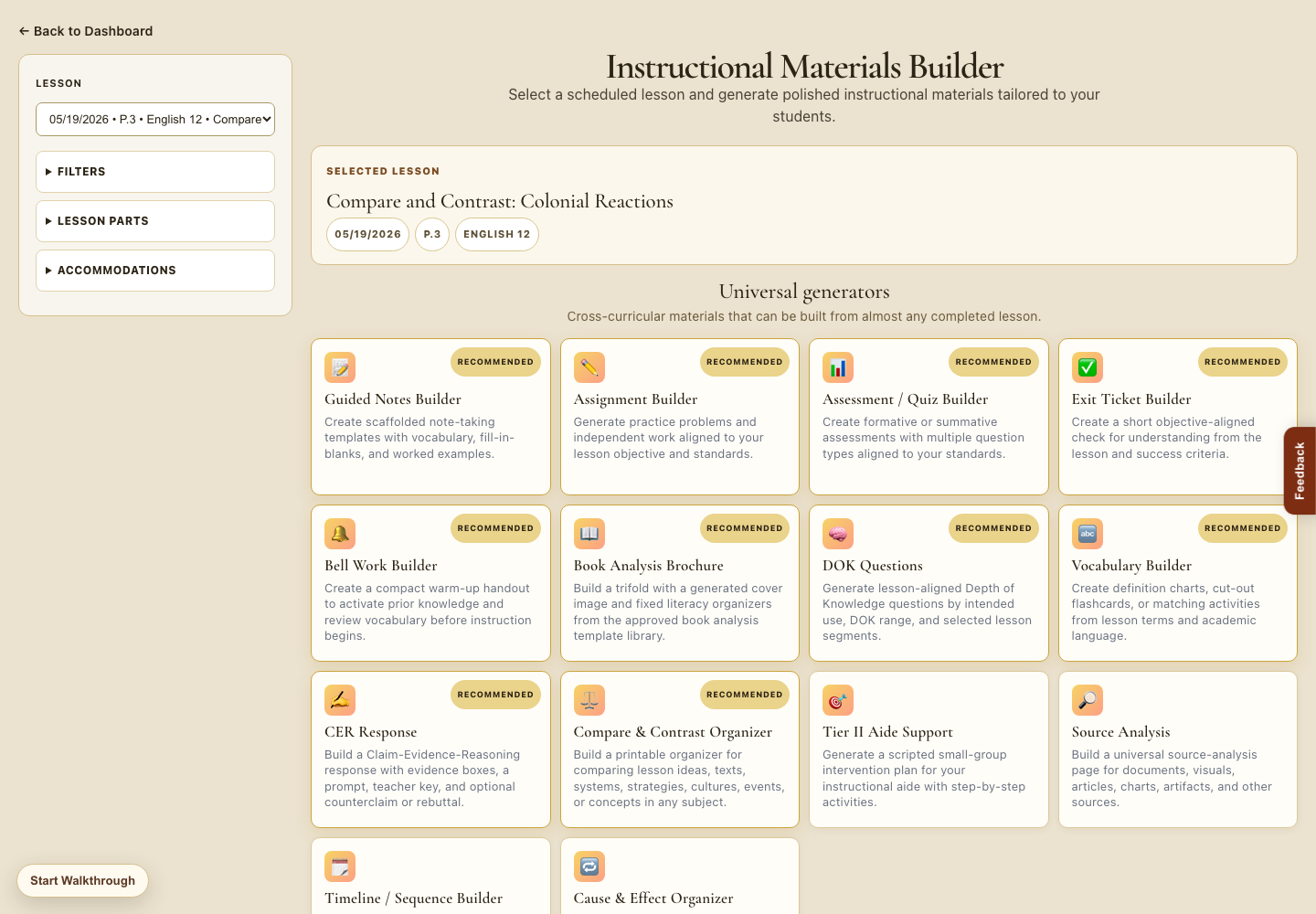Go back to Dashboard

(x=86, y=31)
